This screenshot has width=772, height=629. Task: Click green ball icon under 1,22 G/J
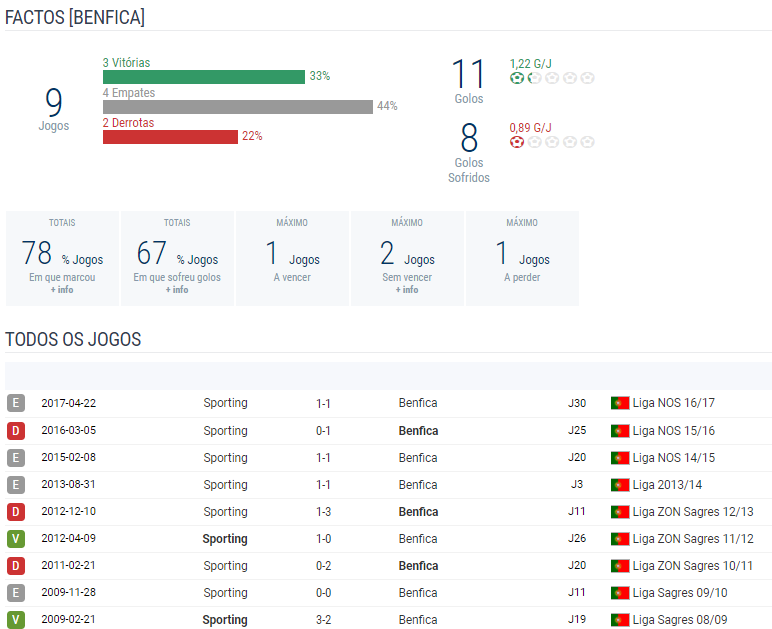click(x=516, y=78)
